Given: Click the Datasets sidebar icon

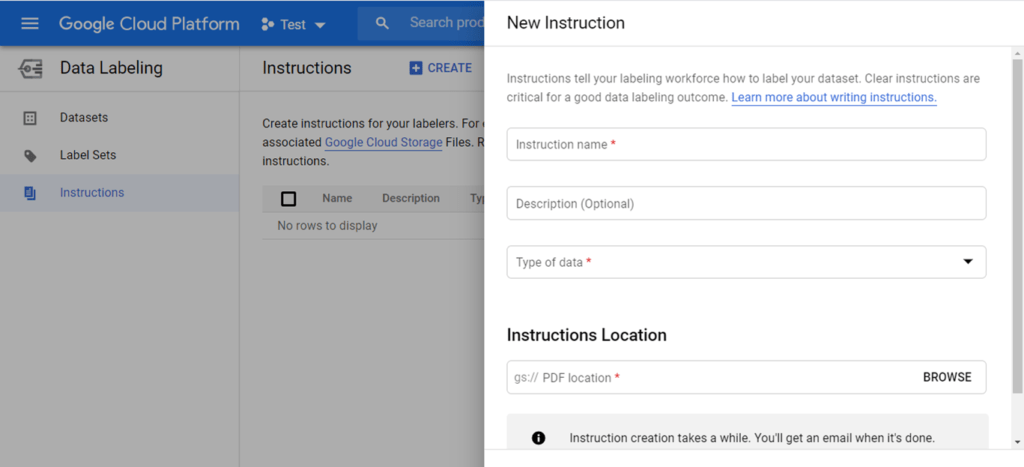Looking at the screenshot, I should click(29, 118).
